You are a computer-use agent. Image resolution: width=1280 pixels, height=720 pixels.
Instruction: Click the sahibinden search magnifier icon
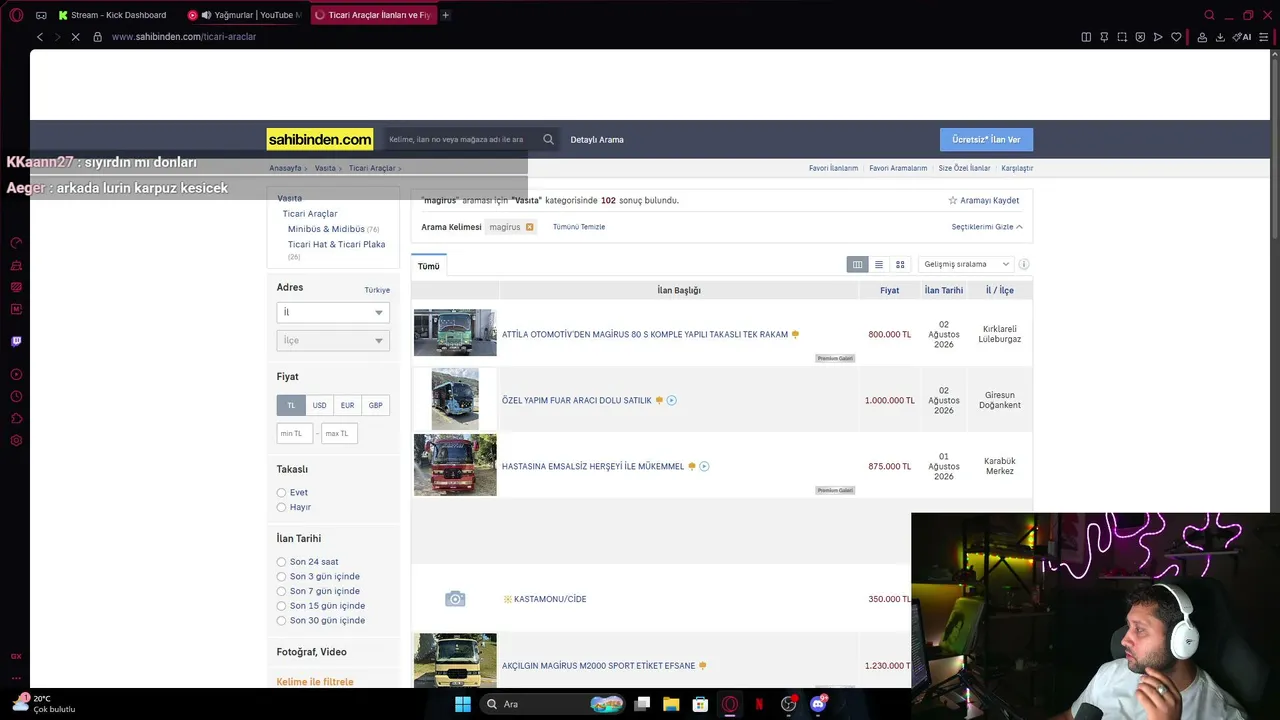pyautogui.click(x=548, y=140)
